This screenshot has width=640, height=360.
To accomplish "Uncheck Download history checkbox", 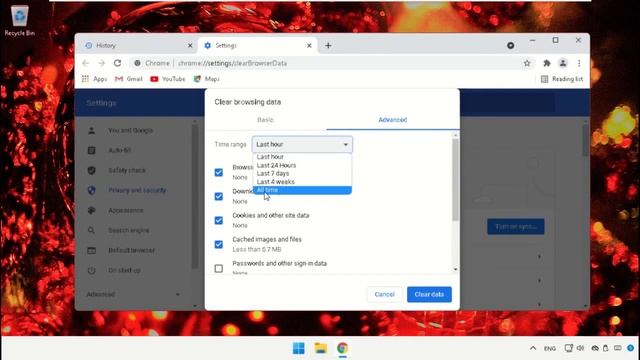I will pyautogui.click(x=219, y=196).
